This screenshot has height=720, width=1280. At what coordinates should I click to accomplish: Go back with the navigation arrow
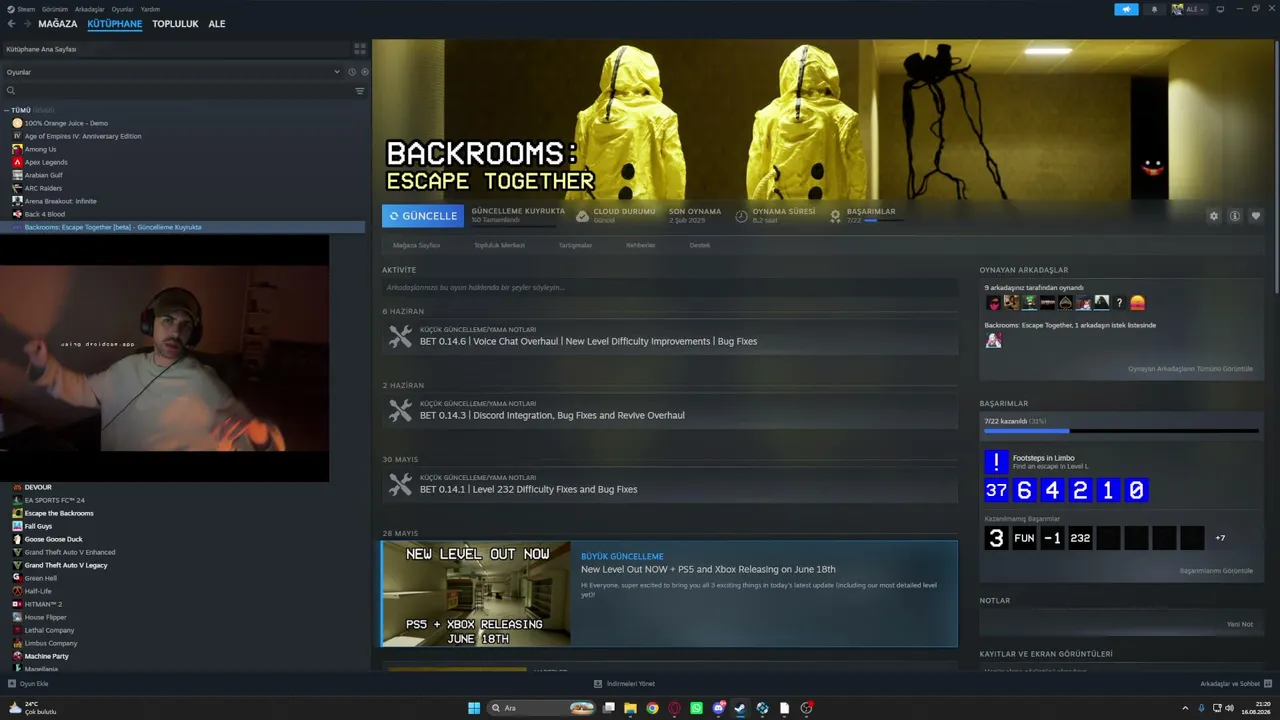click(11, 24)
